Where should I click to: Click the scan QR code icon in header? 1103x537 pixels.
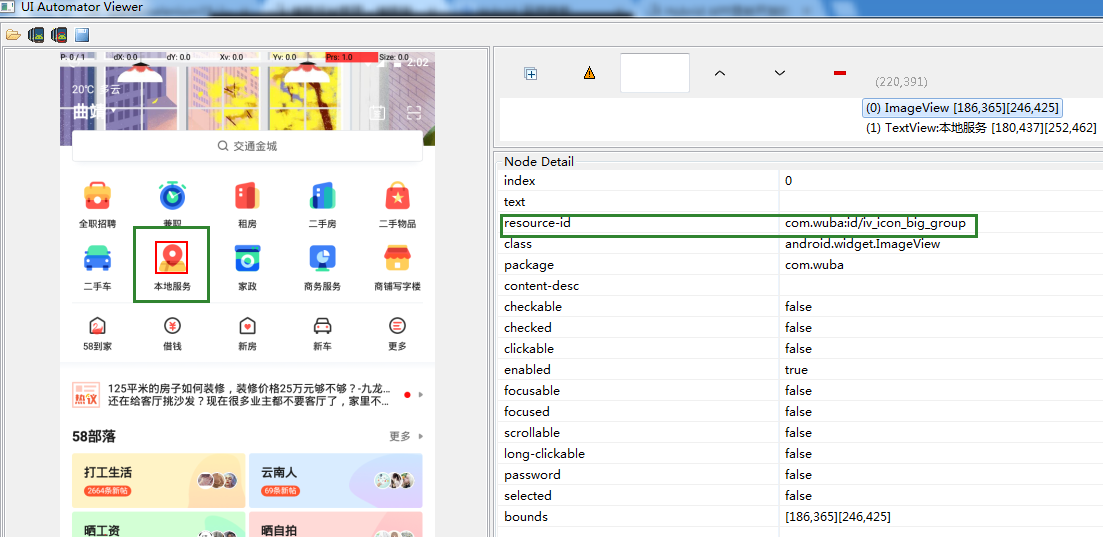414,113
